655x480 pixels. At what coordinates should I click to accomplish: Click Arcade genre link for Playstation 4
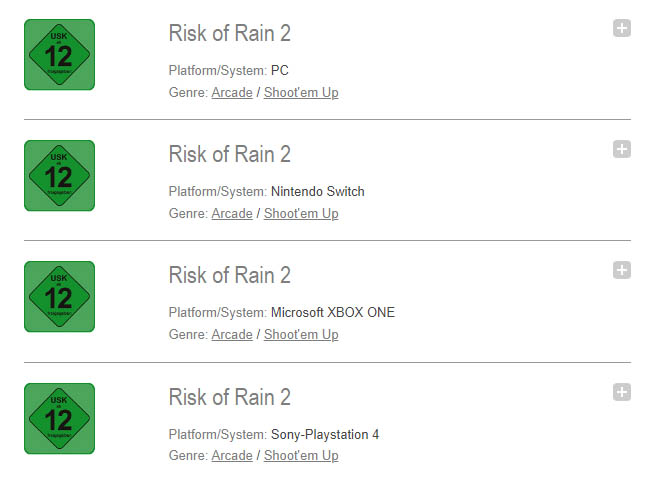click(x=232, y=455)
